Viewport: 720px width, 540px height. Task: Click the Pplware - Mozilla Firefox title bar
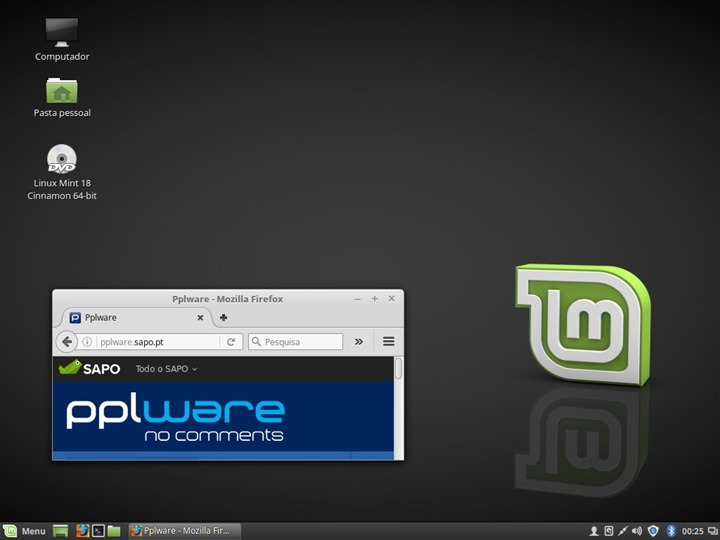[228, 299]
